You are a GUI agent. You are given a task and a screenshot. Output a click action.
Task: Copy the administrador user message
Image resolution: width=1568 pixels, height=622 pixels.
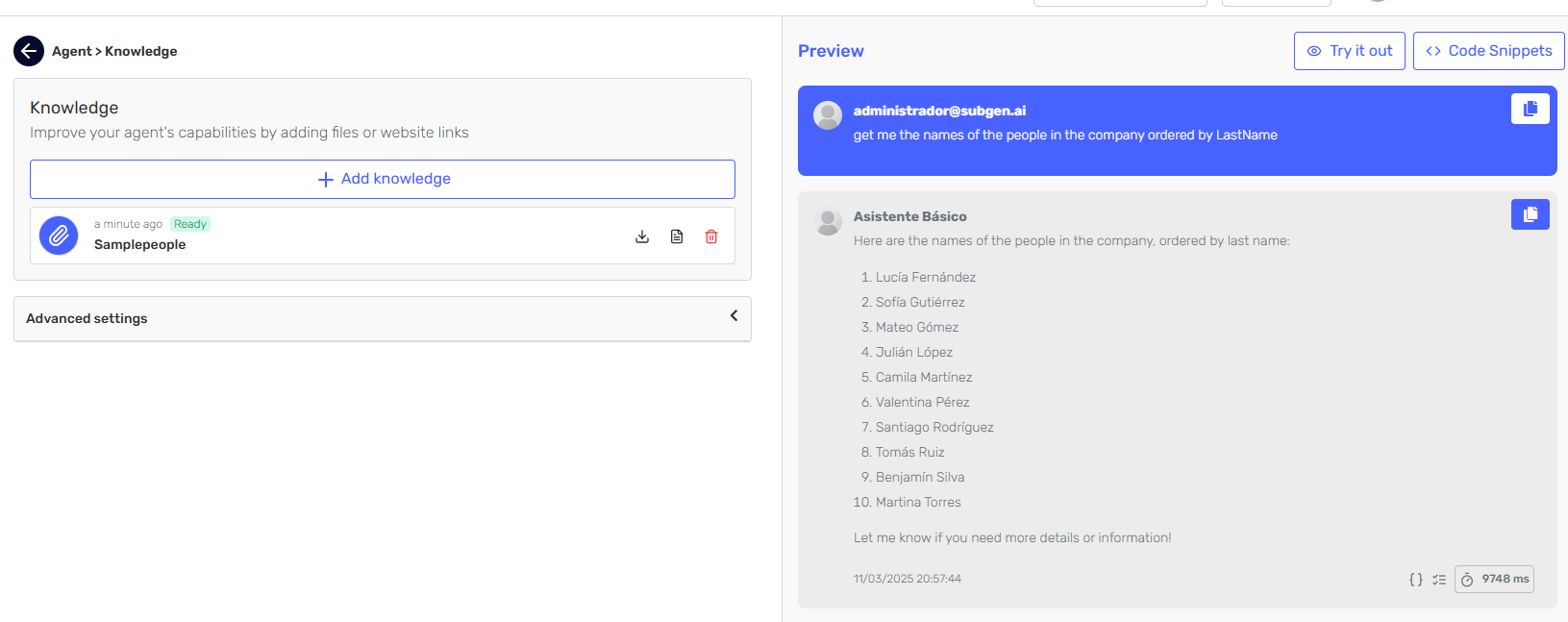click(1530, 109)
